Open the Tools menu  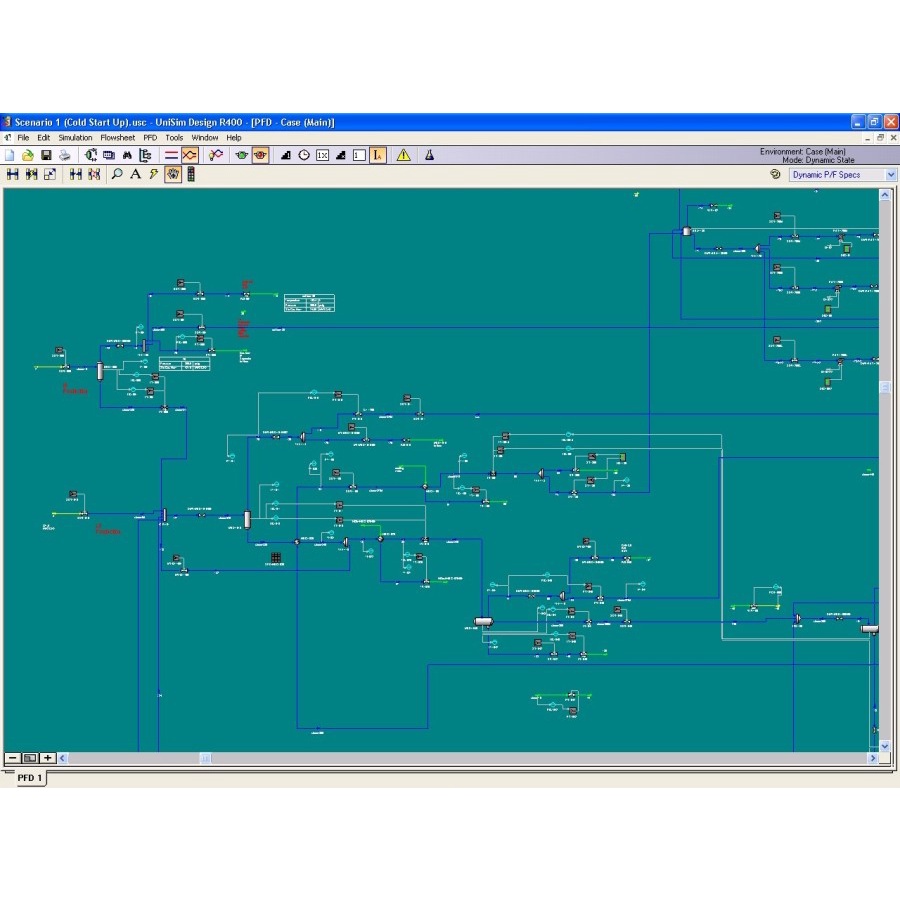[x=174, y=138]
